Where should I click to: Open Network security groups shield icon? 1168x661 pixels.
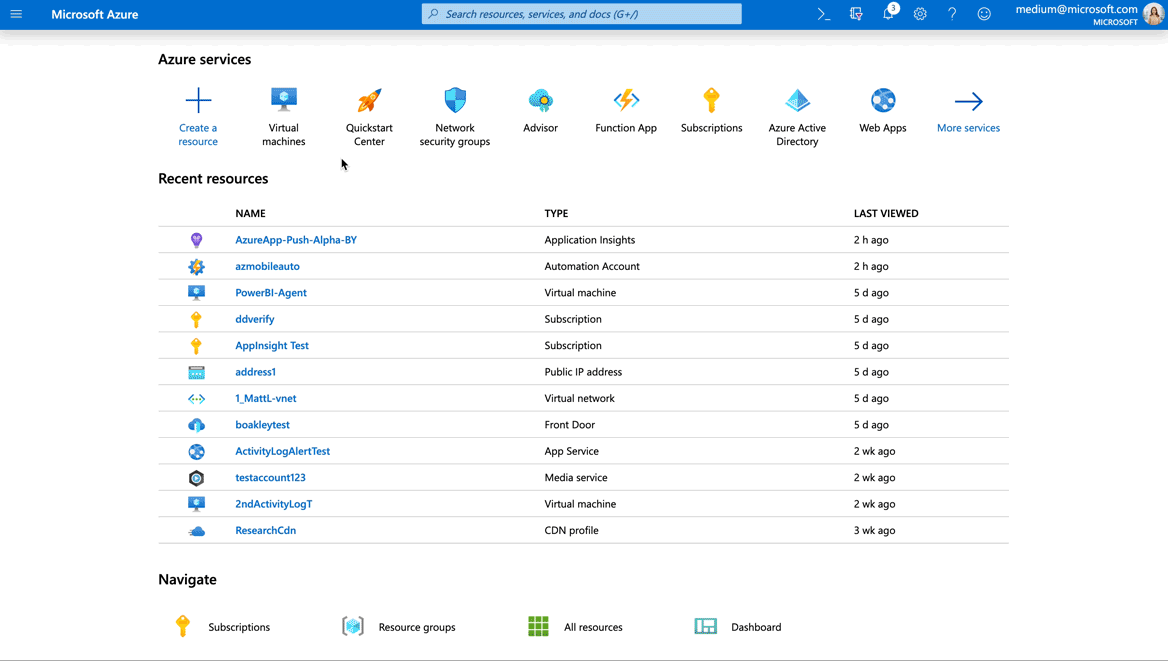point(455,100)
